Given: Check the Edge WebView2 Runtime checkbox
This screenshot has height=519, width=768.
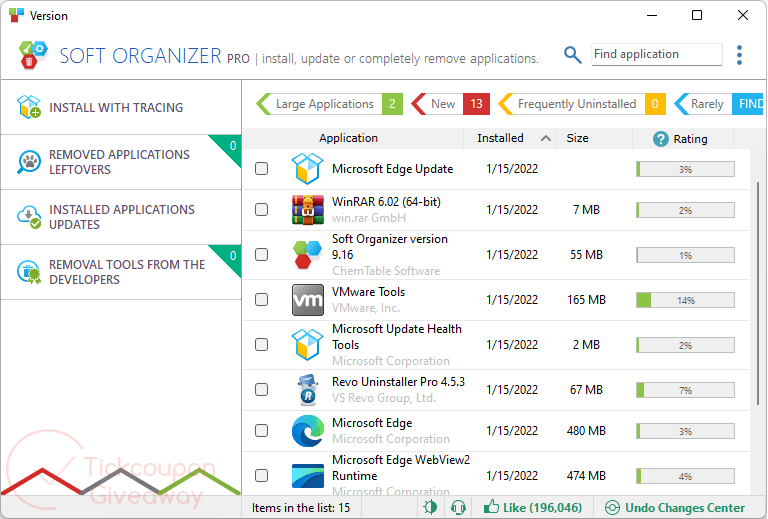Looking at the screenshot, I should tap(262, 476).
